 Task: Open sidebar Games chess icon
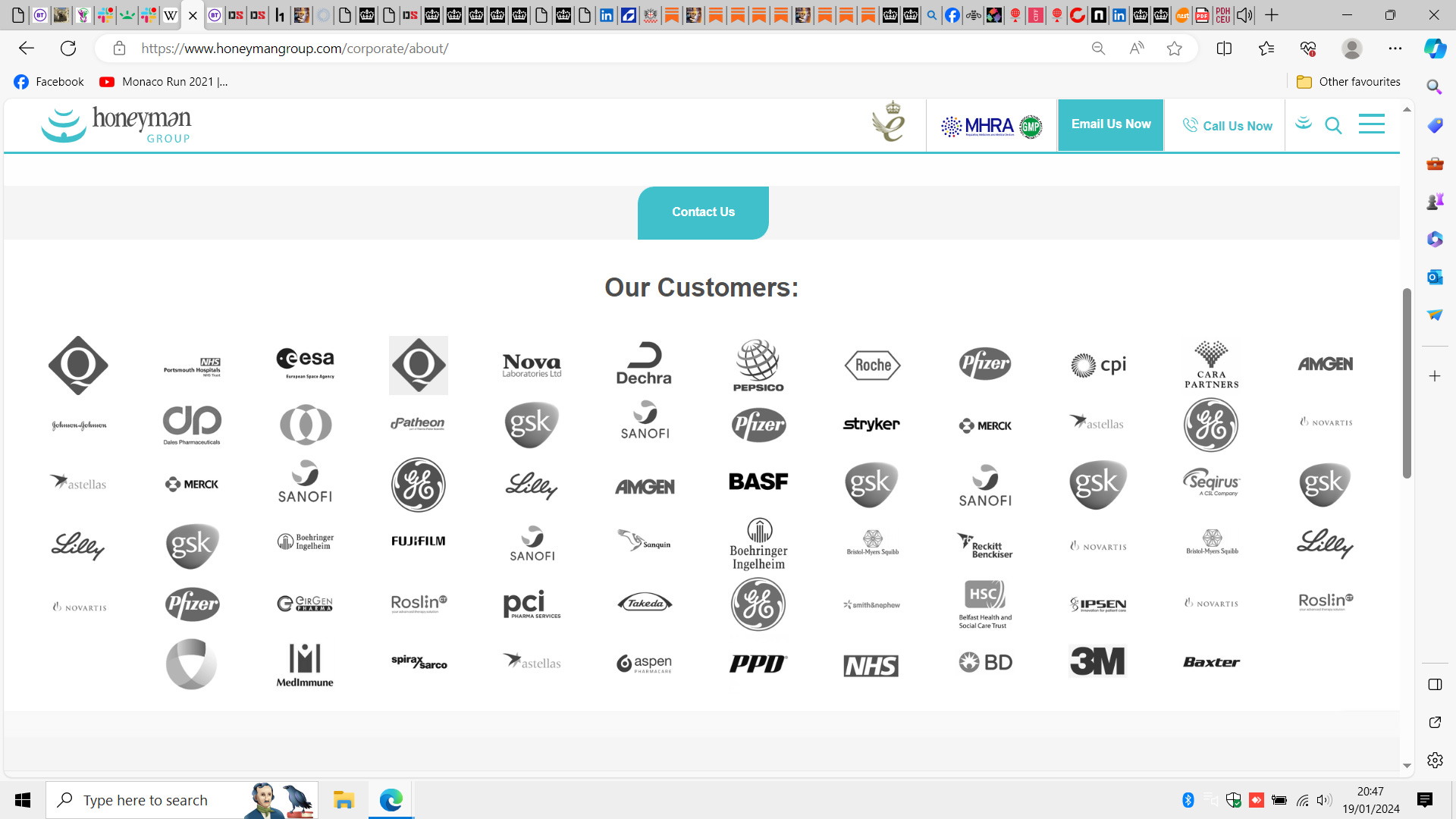[1434, 201]
